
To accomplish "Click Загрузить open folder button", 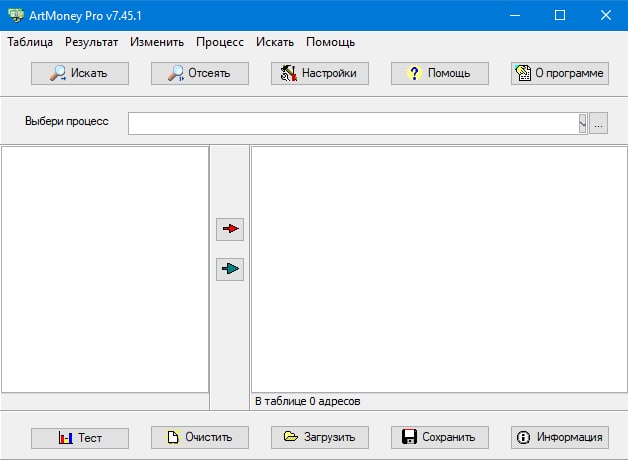I will pyautogui.click(x=320, y=437).
